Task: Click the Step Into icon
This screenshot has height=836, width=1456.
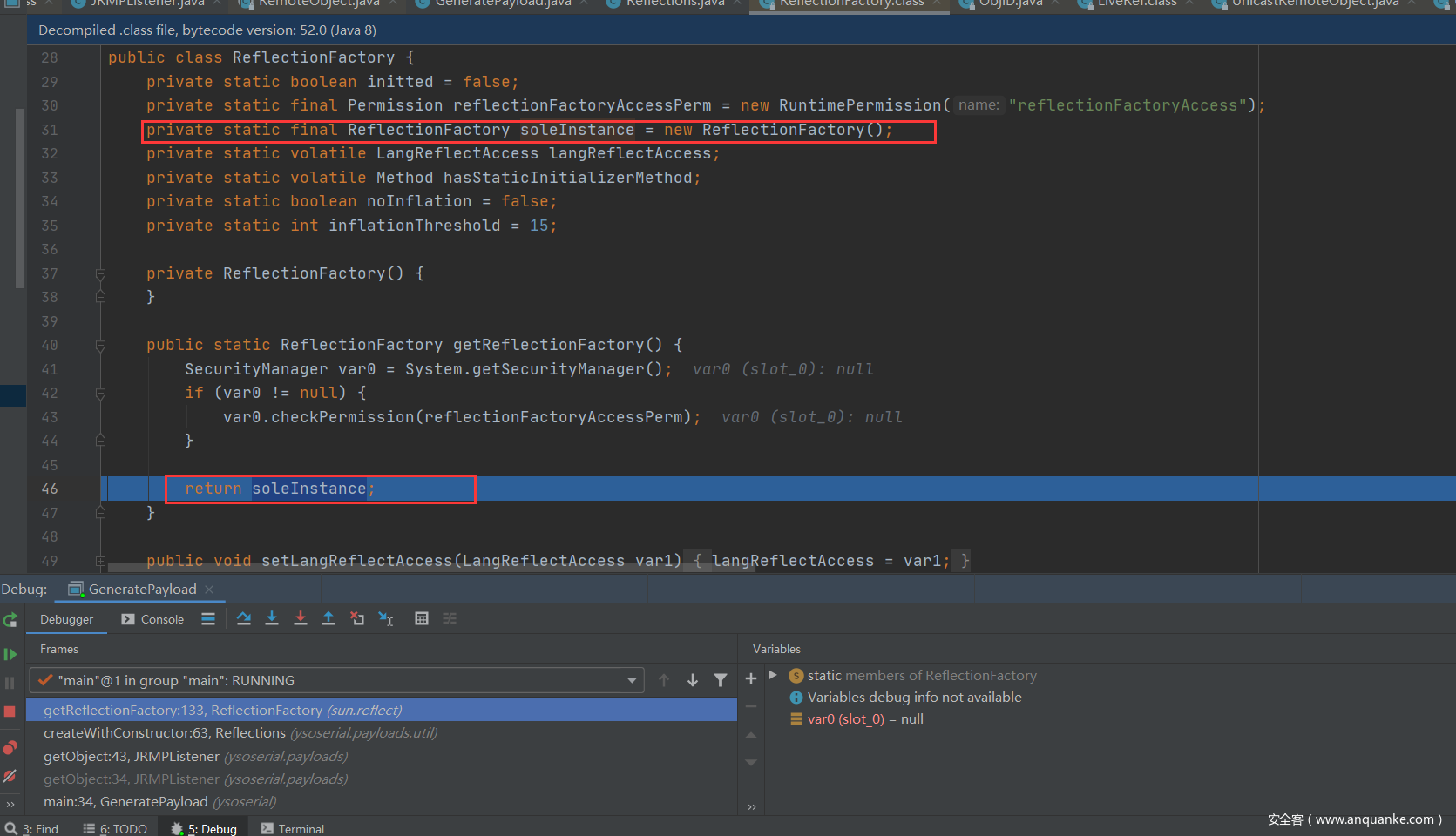Action: 272,618
